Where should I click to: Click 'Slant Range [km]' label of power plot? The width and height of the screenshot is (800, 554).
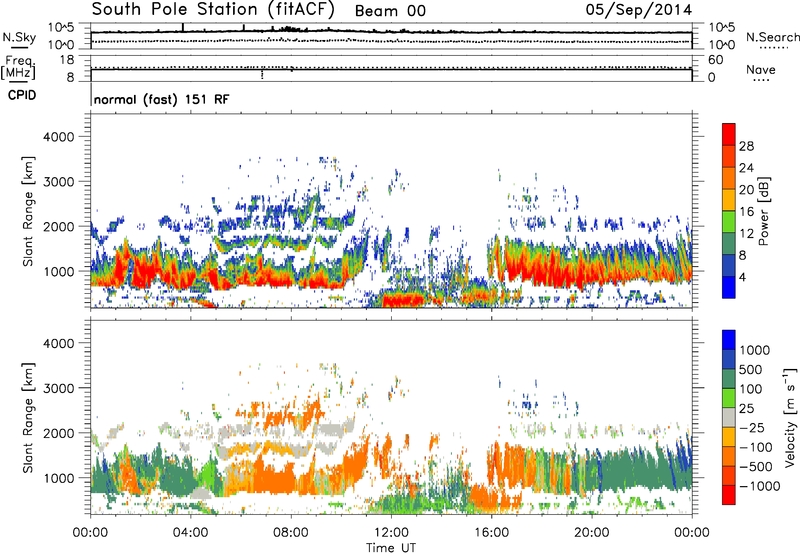point(28,211)
